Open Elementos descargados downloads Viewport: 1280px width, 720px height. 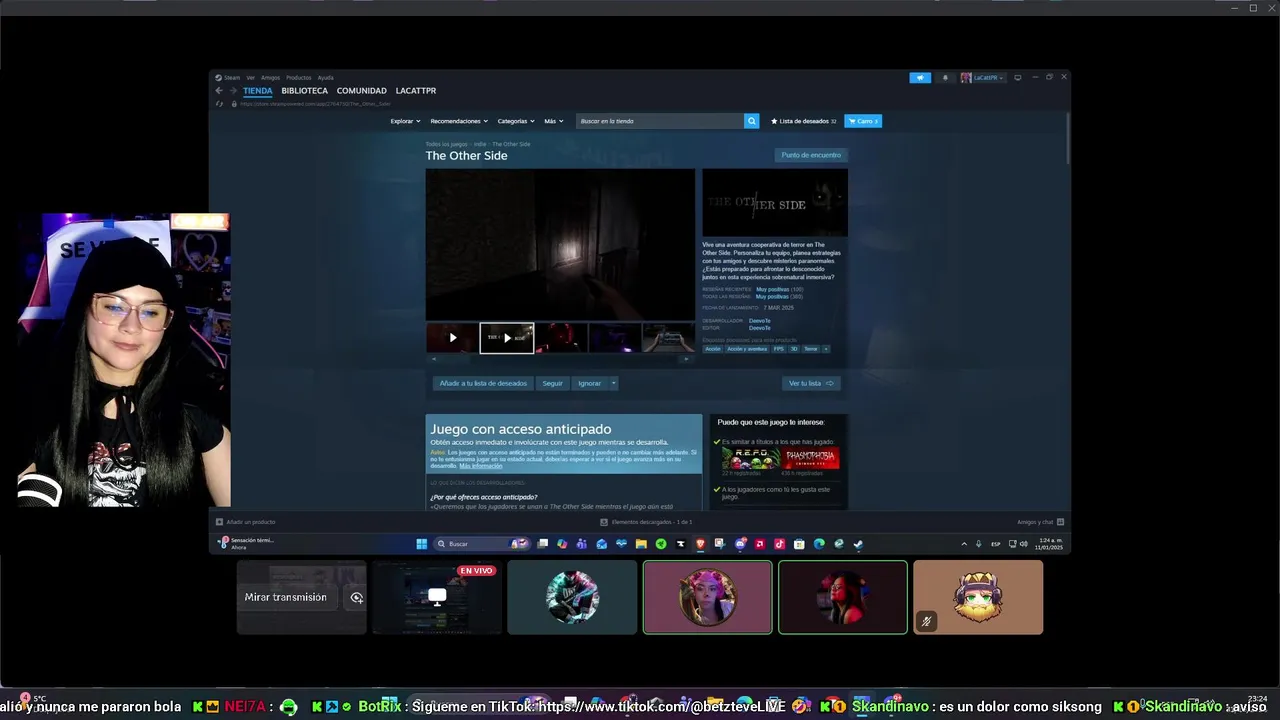pyautogui.click(x=647, y=522)
